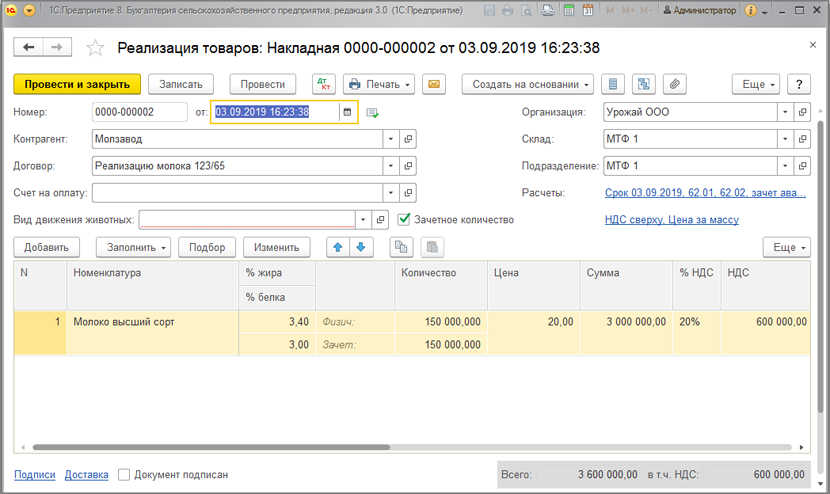Open the info icon in title bar
This screenshot has width=830, height=494.
[750, 10]
